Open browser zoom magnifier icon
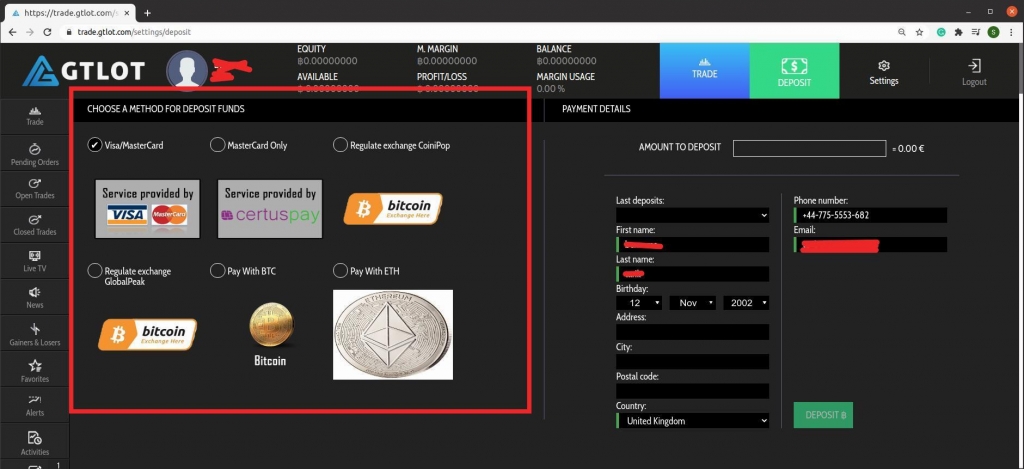The height and width of the screenshot is (469, 1024). [902, 32]
